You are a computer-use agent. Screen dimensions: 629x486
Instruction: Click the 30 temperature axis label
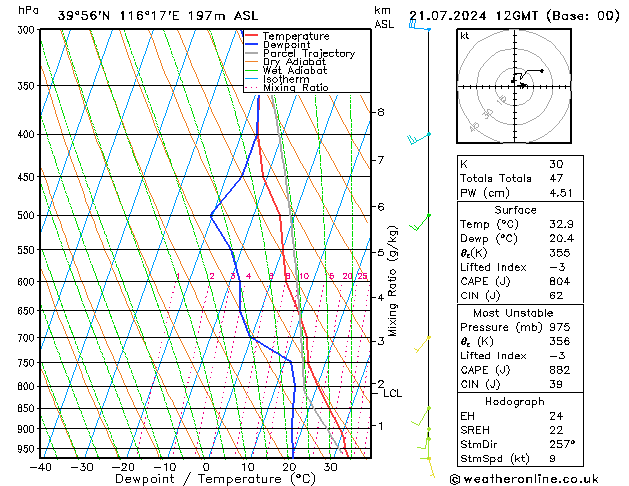[331, 467]
